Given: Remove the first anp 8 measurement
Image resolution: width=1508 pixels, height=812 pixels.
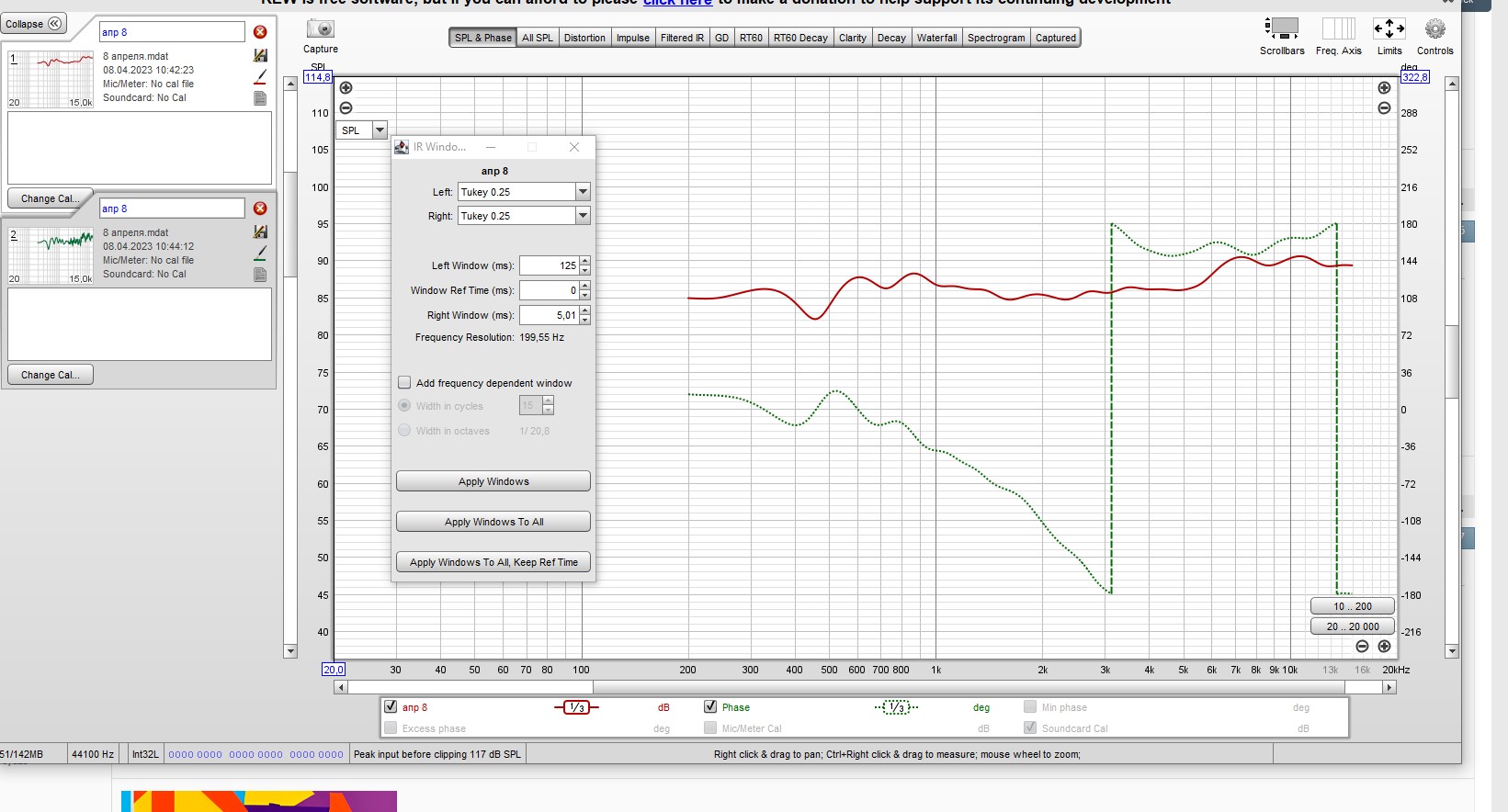Looking at the screenshot, I should pos(260,32).
